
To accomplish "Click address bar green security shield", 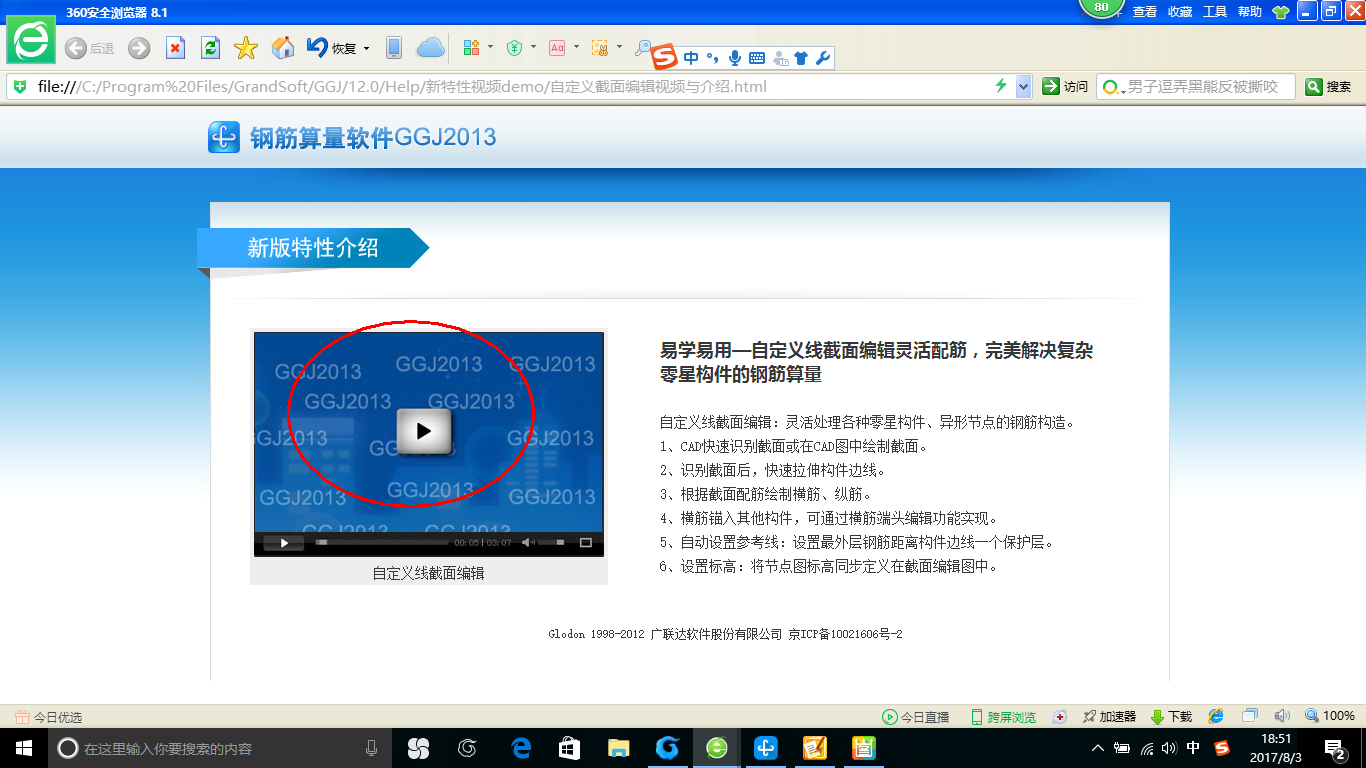I will click(x=20, y=87).
